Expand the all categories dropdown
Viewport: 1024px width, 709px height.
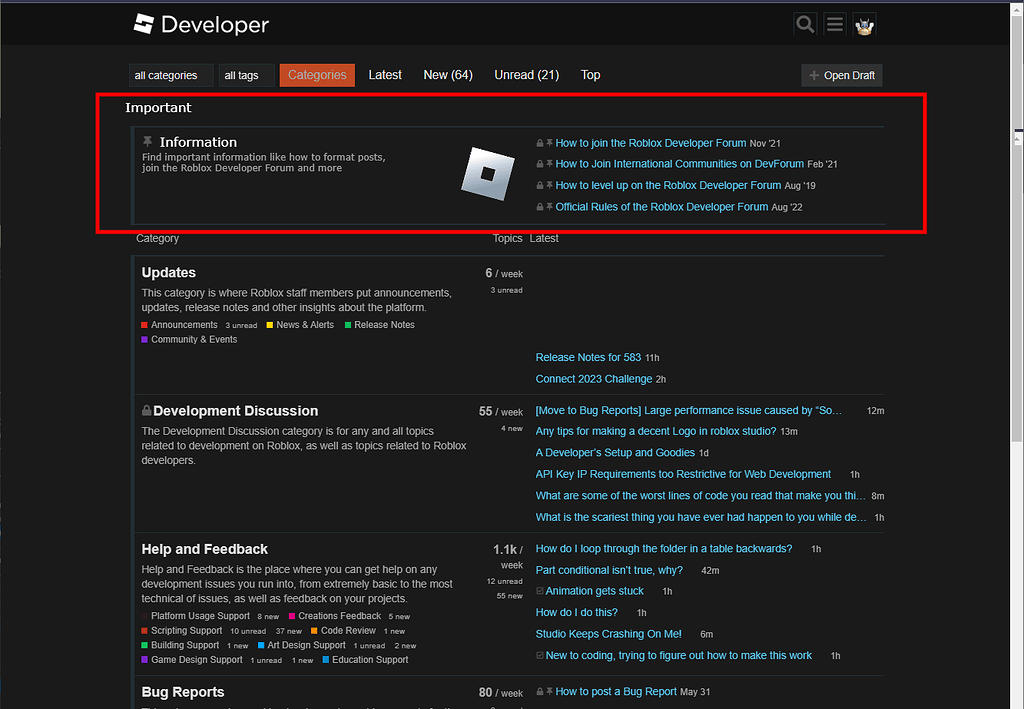click(x=171, y=76)
